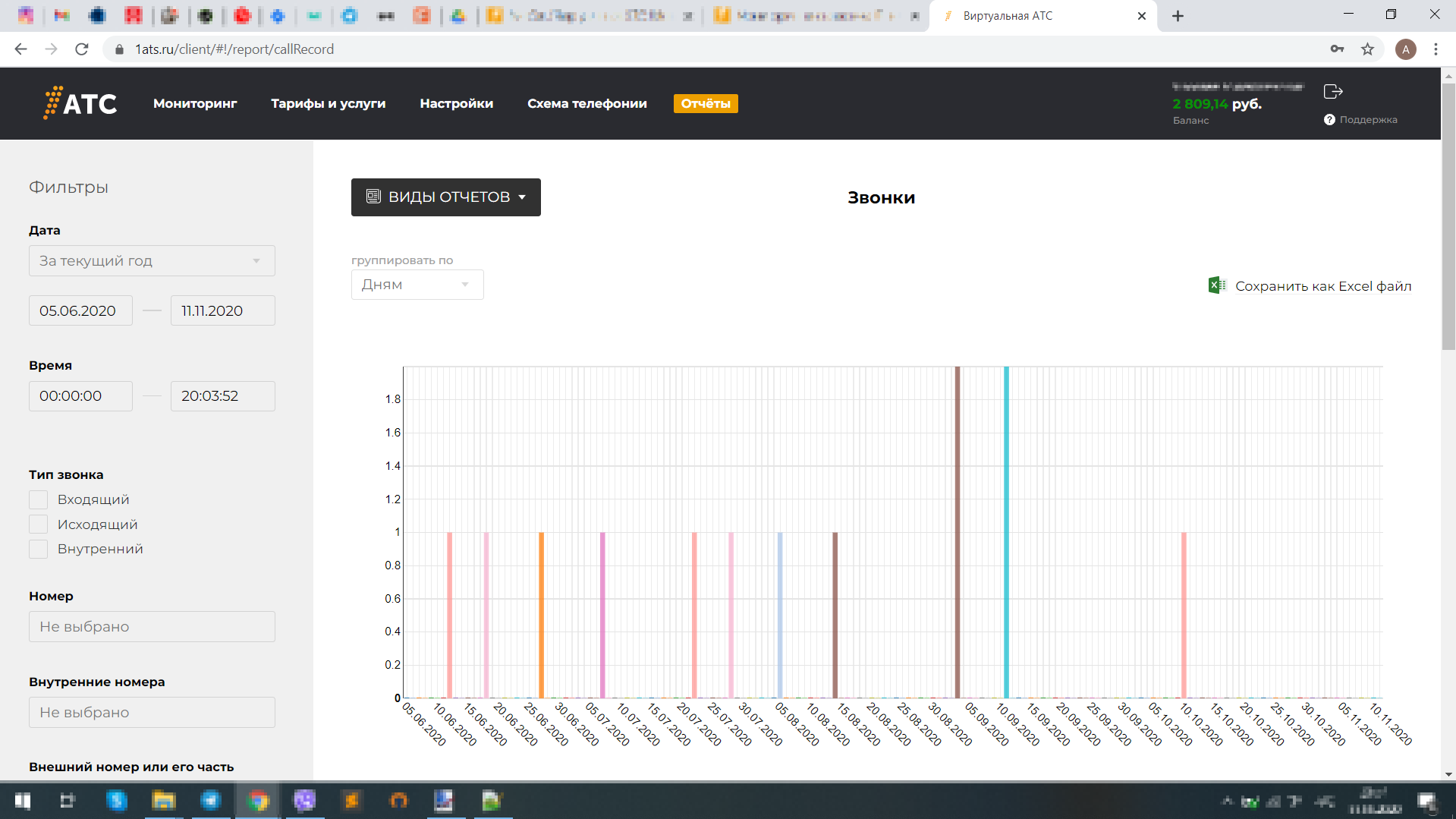Open the Схема телефонии menu
This screenshot has width=1456, height=819.
tap(586, 104)
